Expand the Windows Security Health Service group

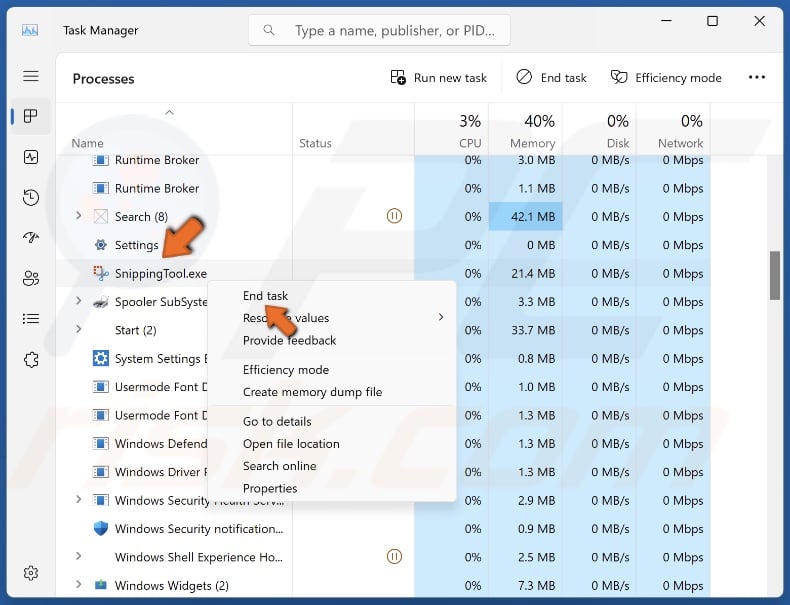79,499
